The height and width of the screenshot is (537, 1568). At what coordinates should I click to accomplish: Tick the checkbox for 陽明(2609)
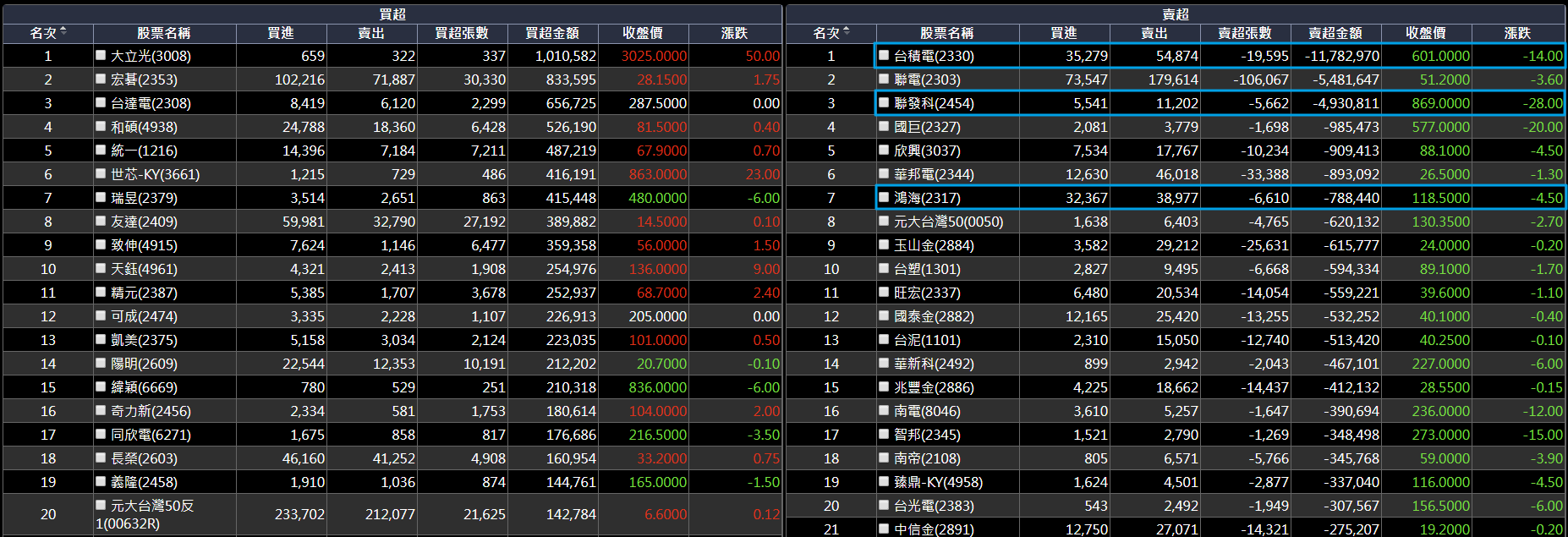pos(101,363)
